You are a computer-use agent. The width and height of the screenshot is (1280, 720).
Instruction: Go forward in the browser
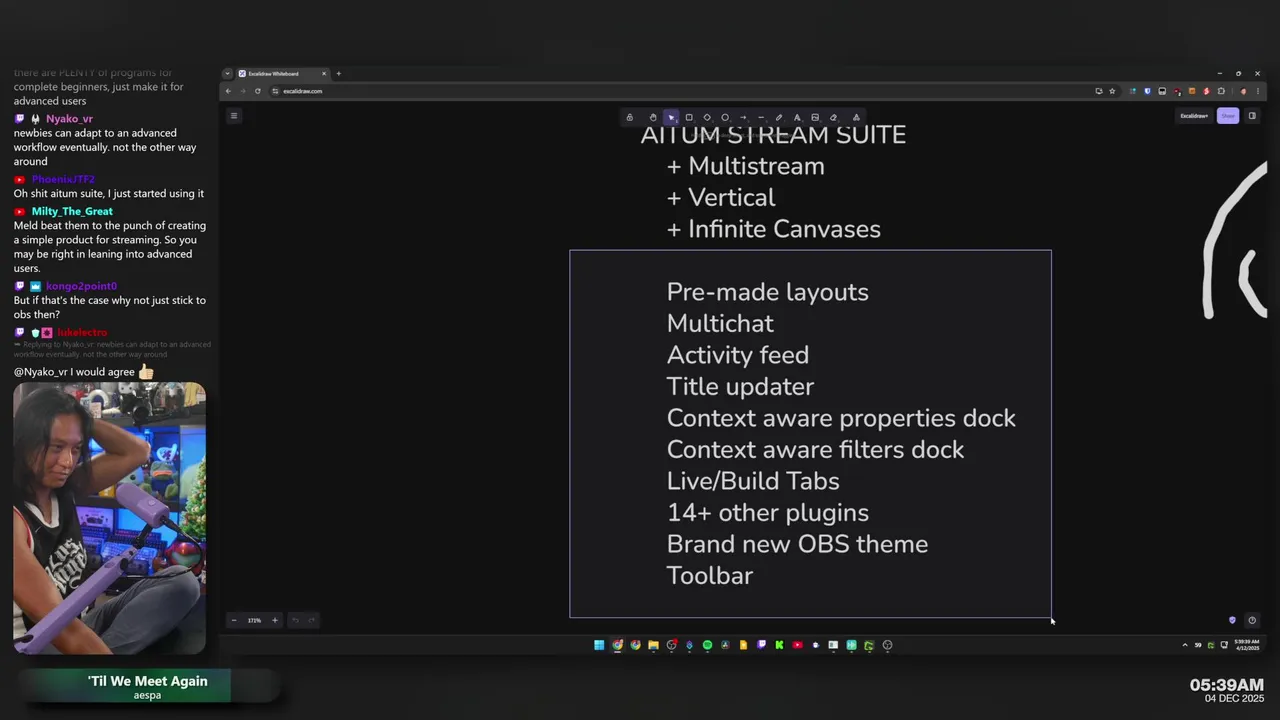242,91
